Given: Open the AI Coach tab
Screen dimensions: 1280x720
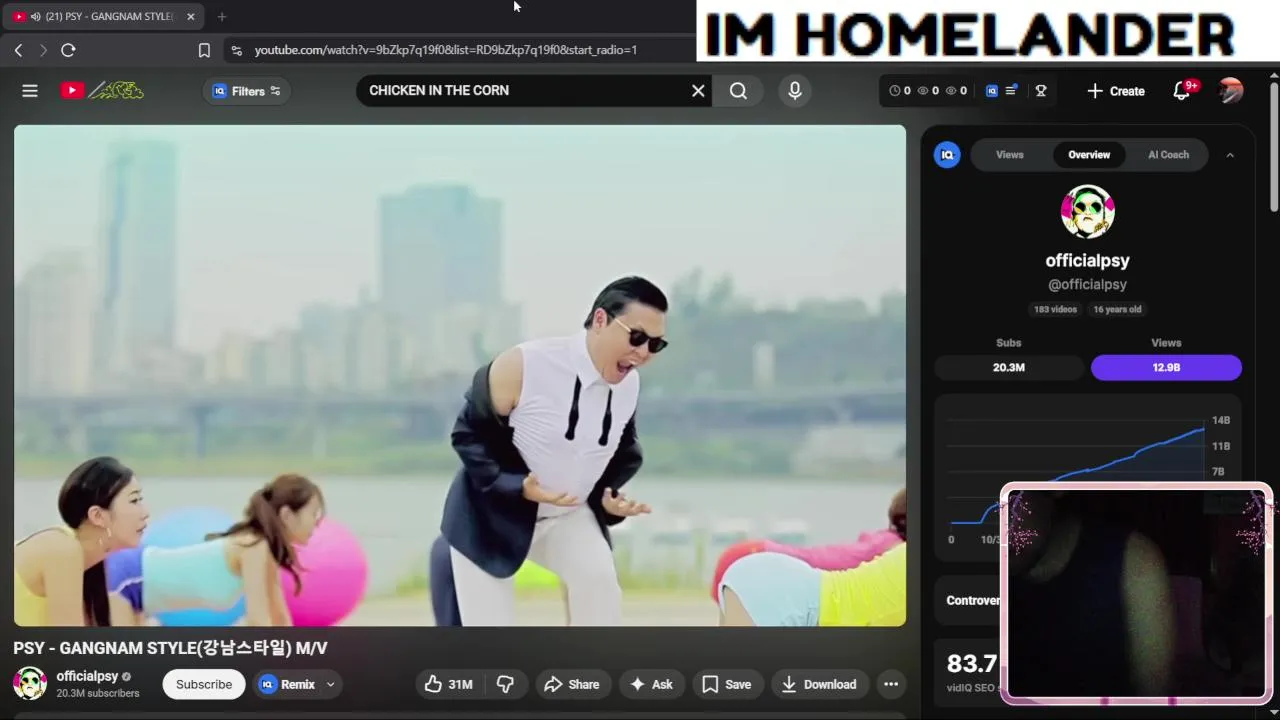Looking at the screenshot, I should click(x=1168, y=155).
